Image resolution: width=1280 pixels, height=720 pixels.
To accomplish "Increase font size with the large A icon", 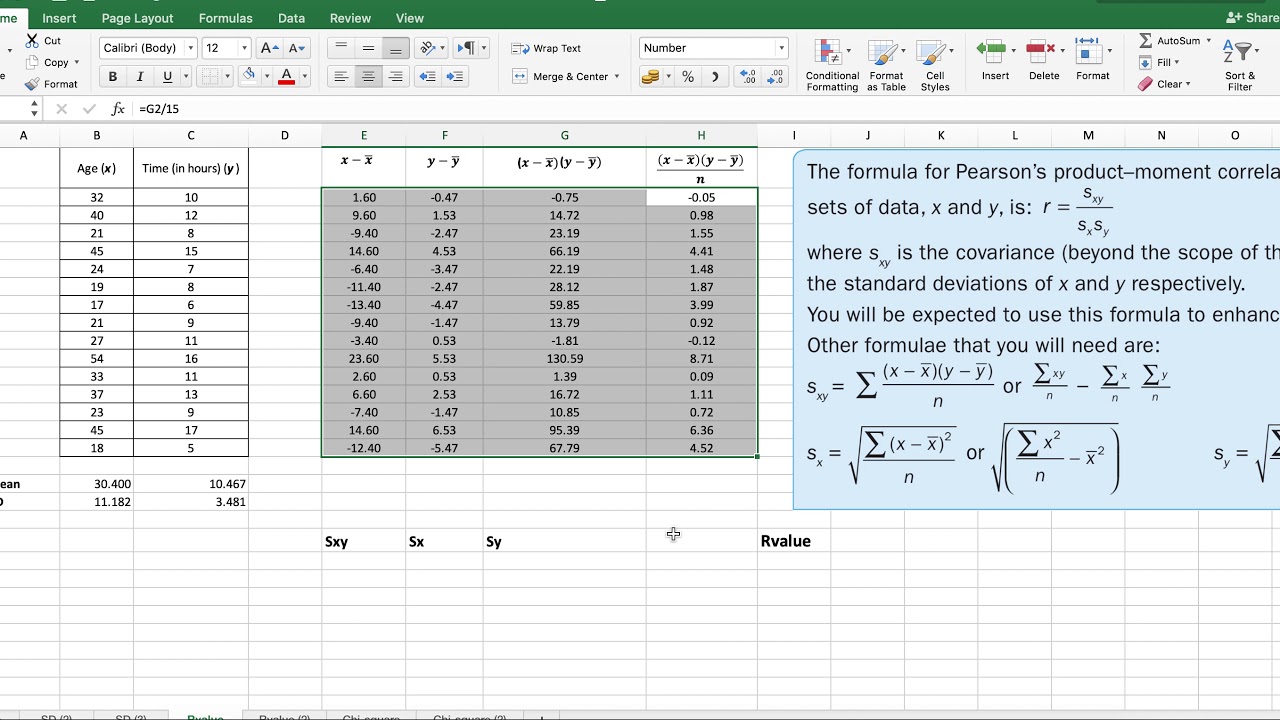I will point(268,48).
